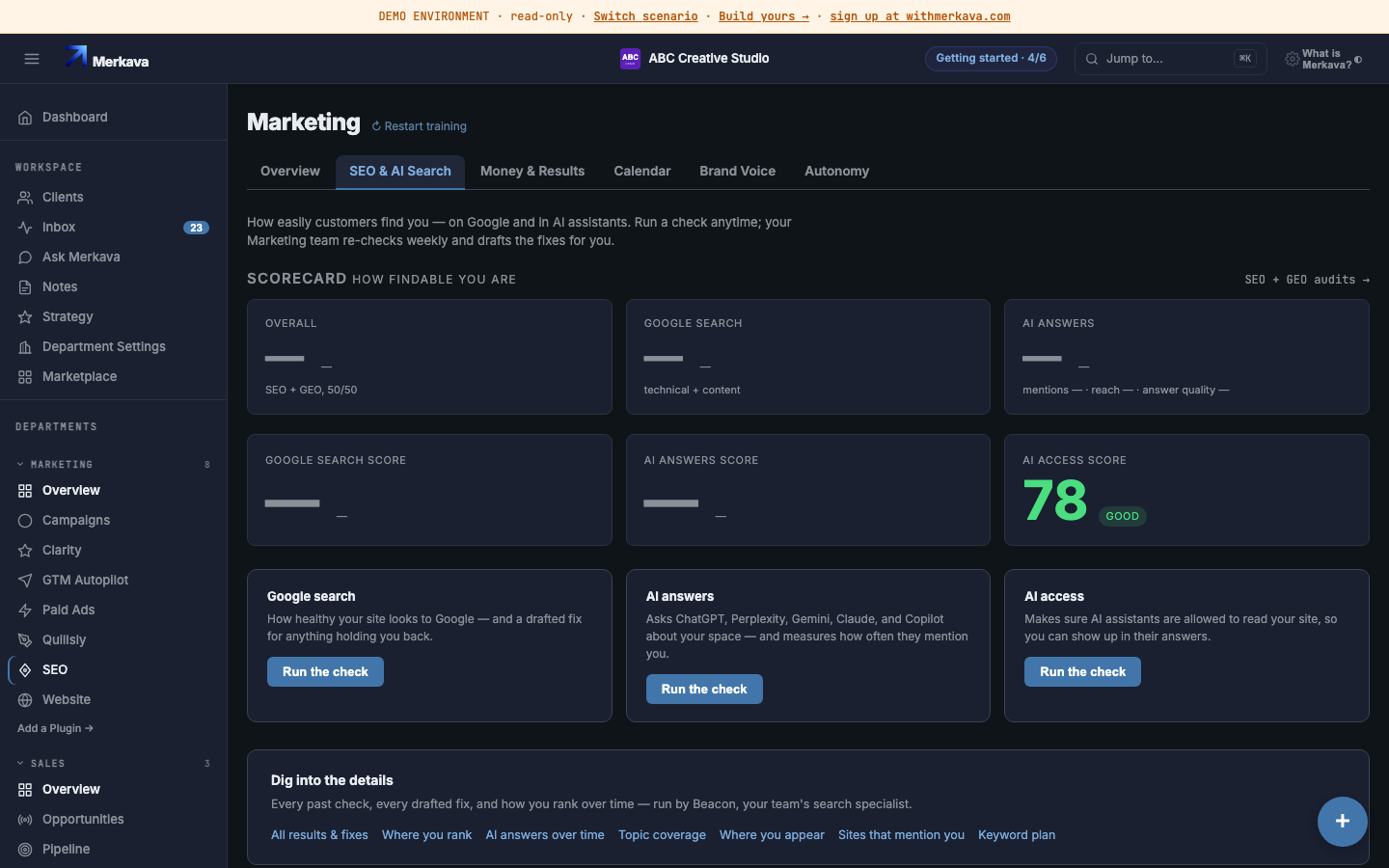Run the check for AI answers

coord(704,690)
